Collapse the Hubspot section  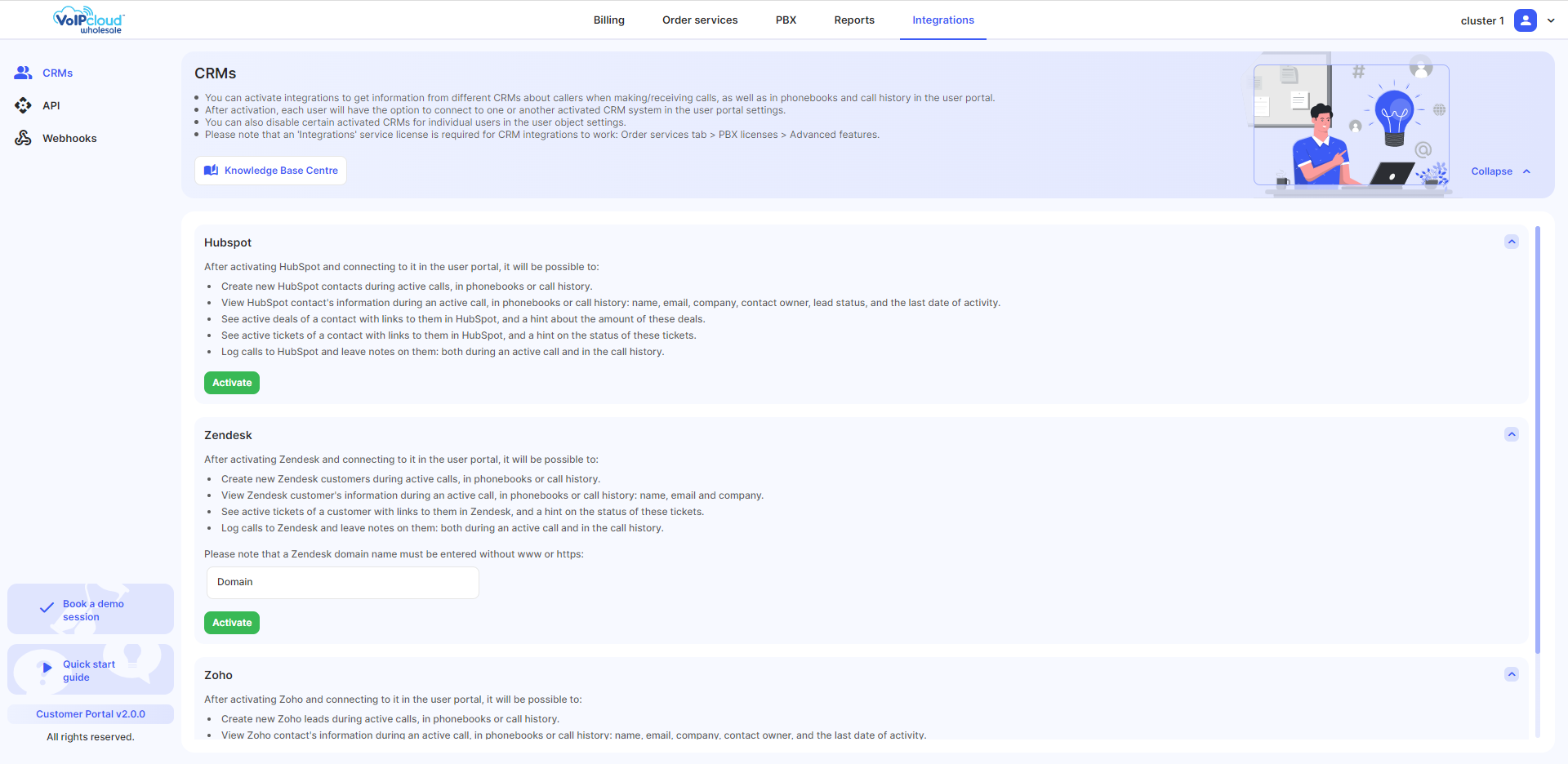(x=1512, y=242)
